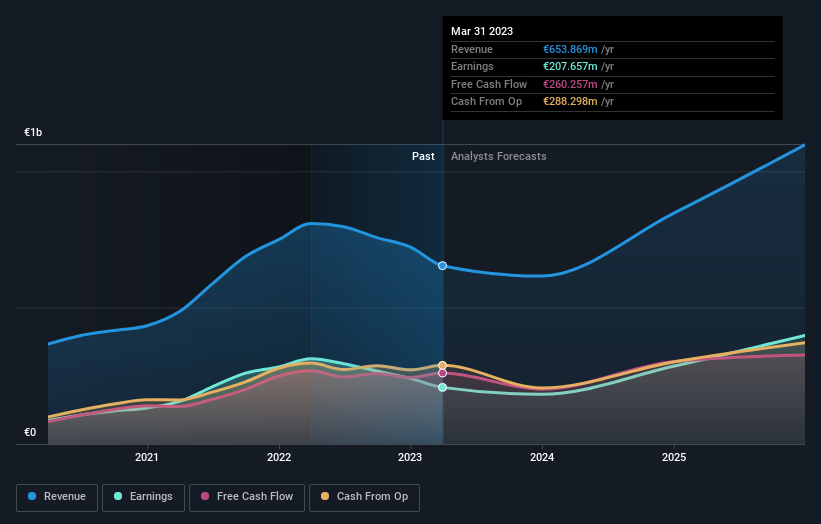Click the Analysts Forecasts label
The height and width of the screenshot is (524, 821).
pyautogui.click(x=498, y=157)
